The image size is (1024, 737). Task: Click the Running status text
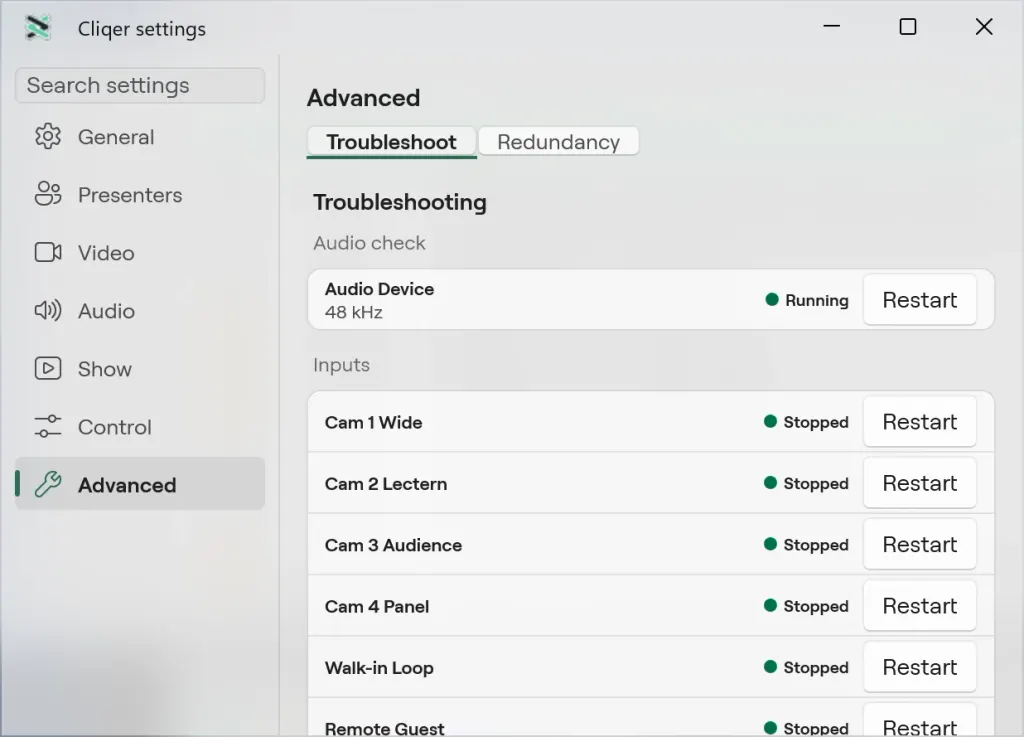[817, 300]
